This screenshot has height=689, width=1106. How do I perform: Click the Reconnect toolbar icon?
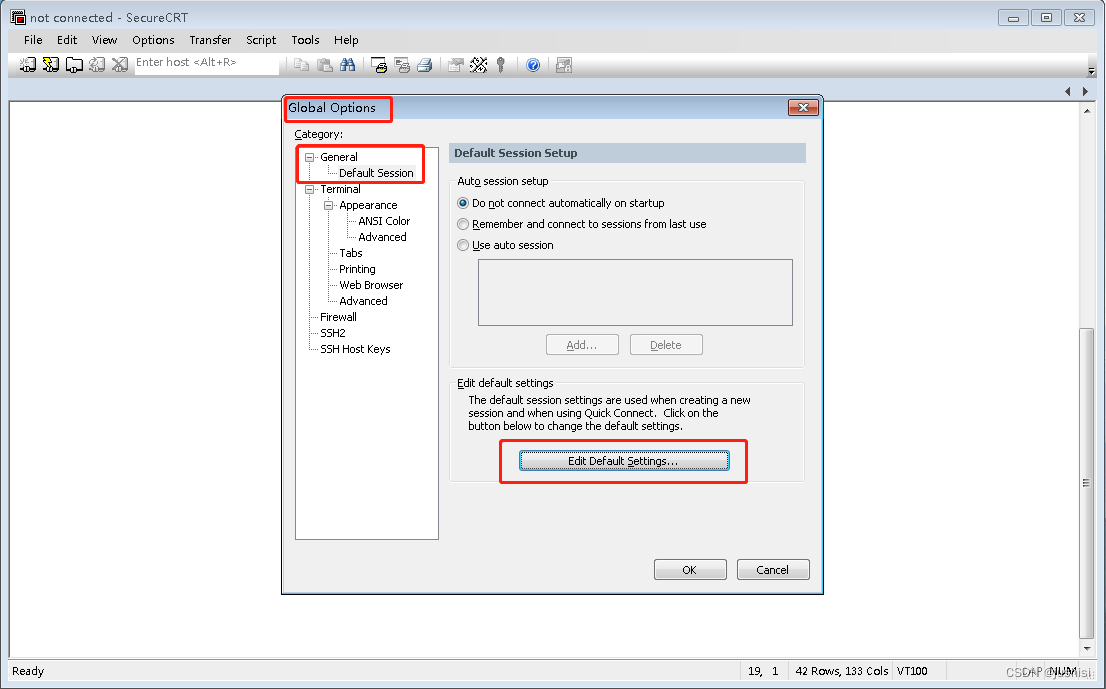pyautogui.click(x=97, y=65)
